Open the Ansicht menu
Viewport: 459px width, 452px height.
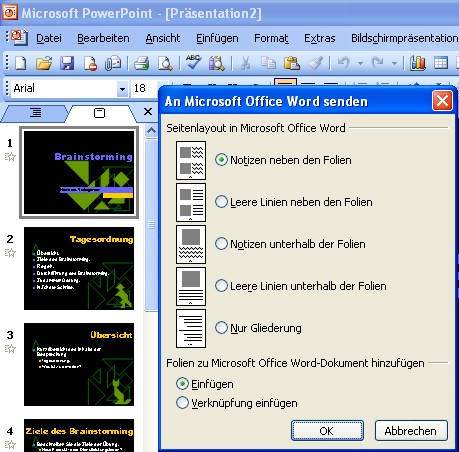click(x=163, y=38)
